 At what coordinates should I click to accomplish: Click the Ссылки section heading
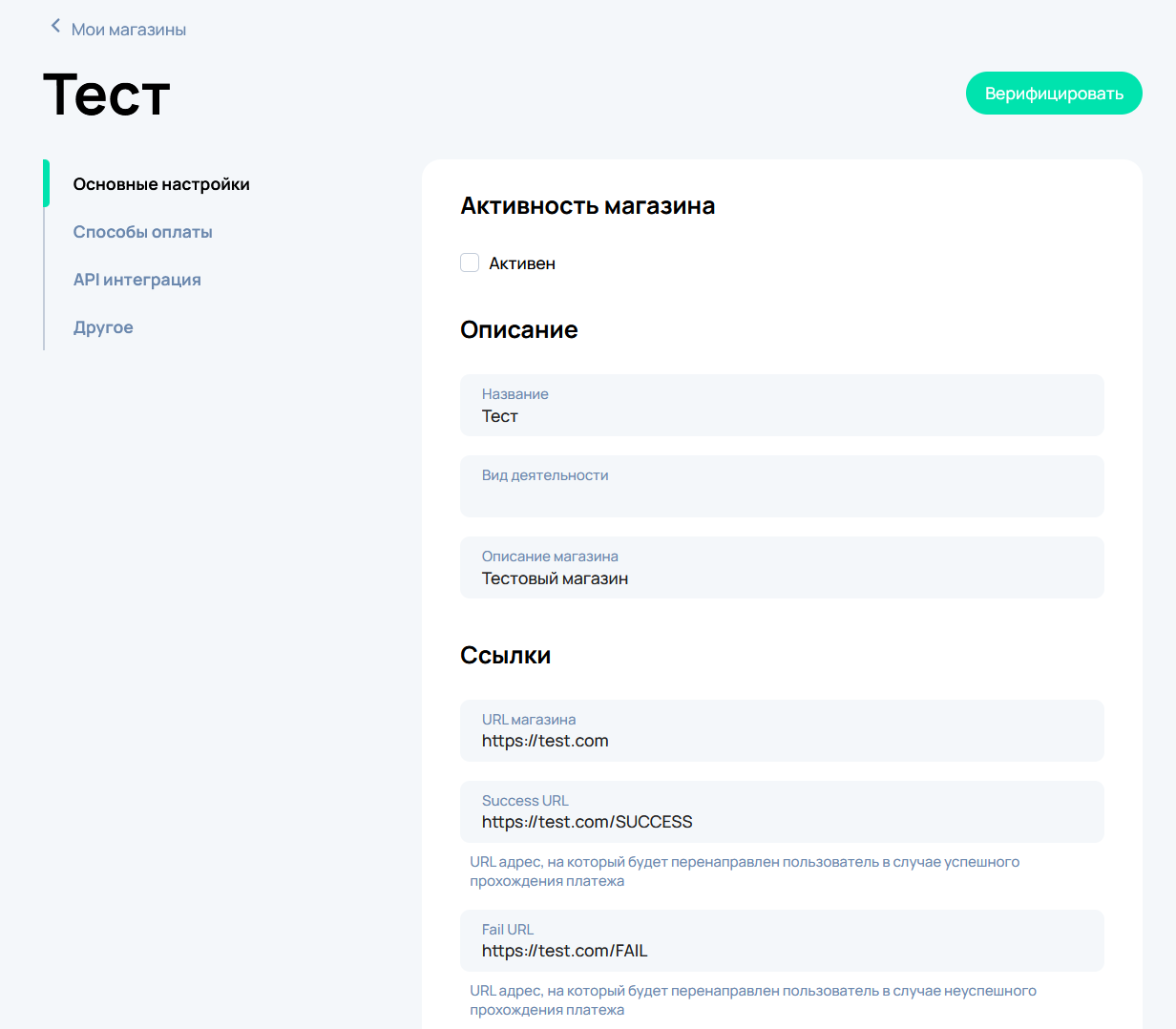click(505, 656)
